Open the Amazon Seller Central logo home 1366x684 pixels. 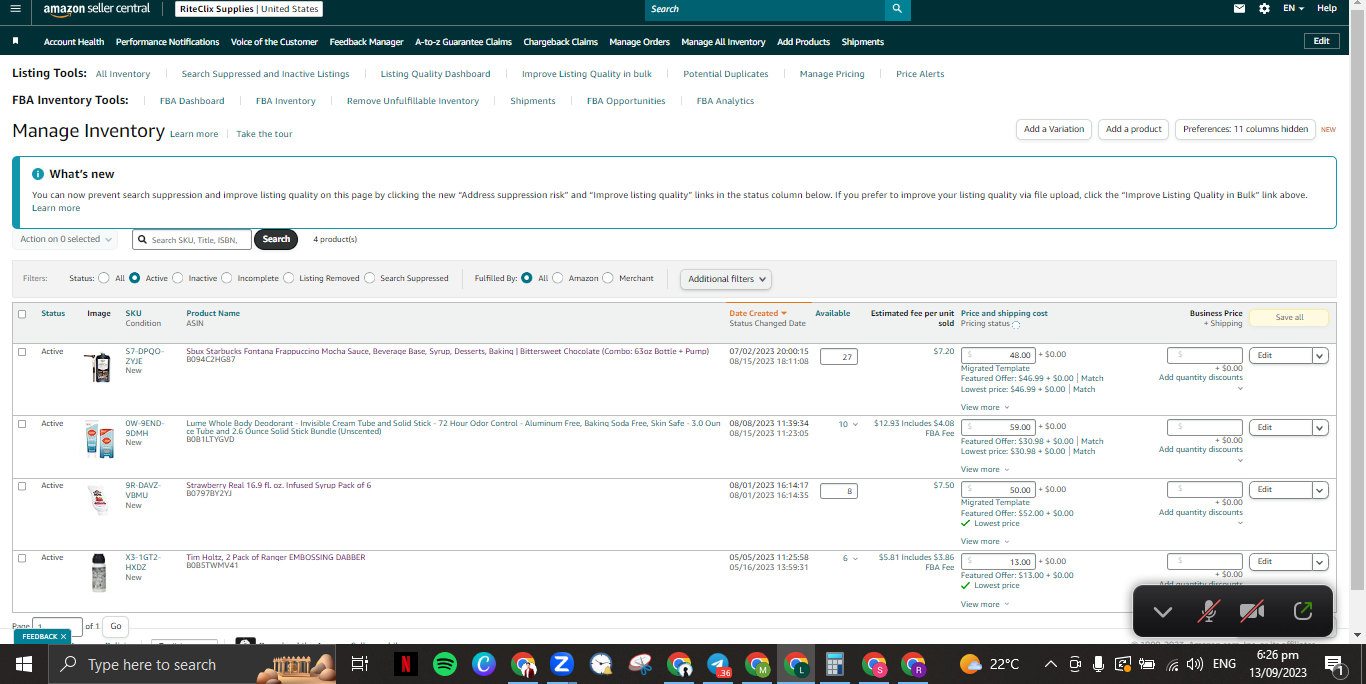(97, 9)
